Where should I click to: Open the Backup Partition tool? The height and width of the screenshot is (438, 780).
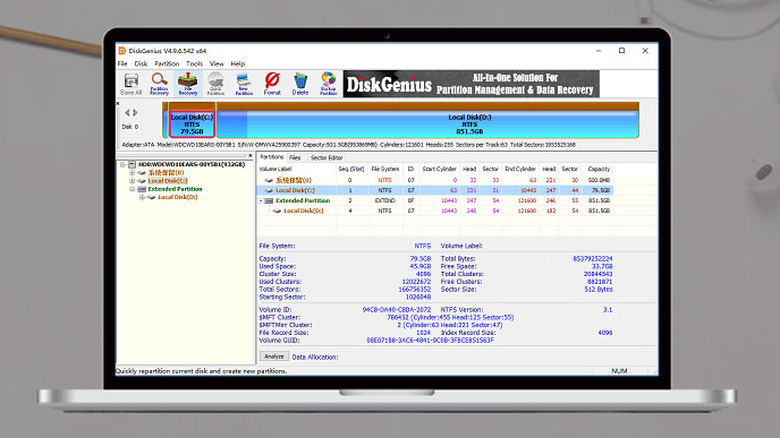[328, 84]
